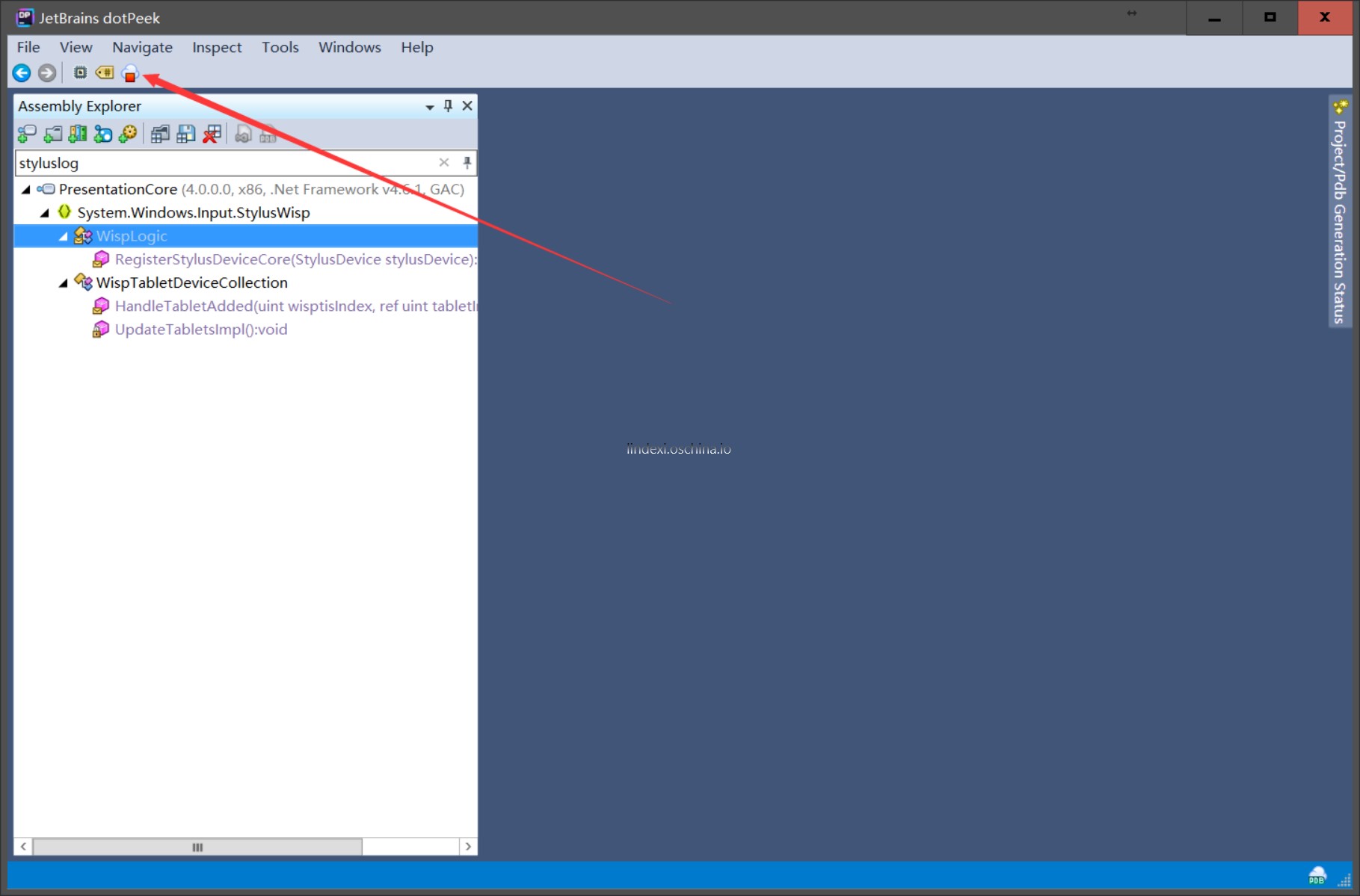Stop the symbol server cloud icon
Image resolution: width=1360 pixels, height=896 pixels.
pos(130,73)
